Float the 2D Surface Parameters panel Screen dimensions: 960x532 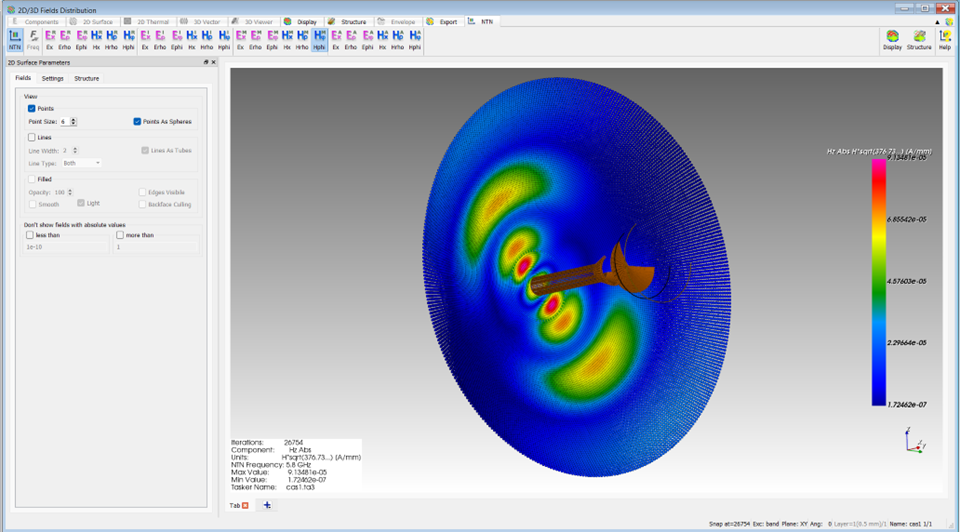[206, 62]
